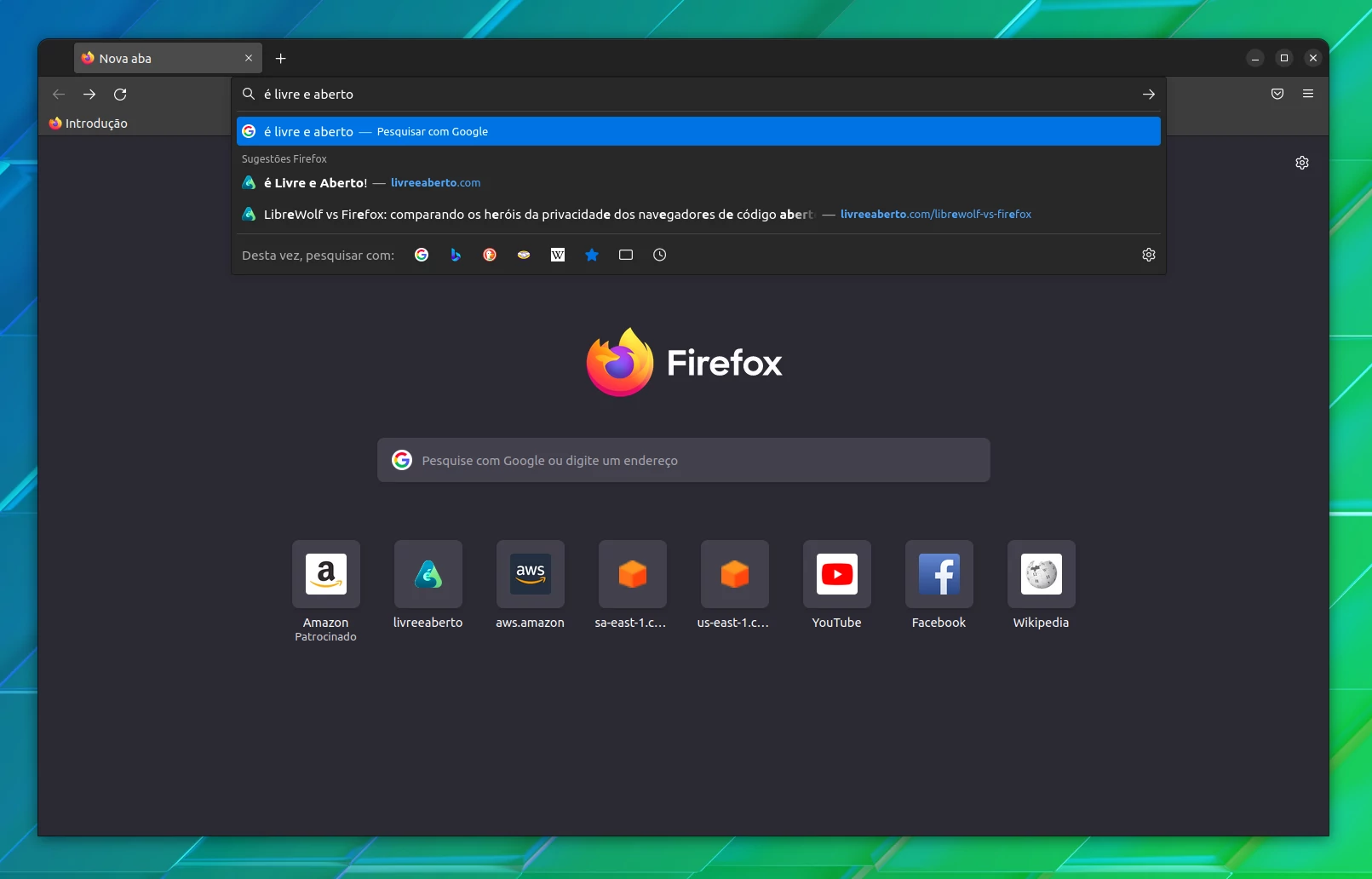Search this time with Wikipedia icon
Viewport: 1372px width, 879px height.
tap(558, 255)
